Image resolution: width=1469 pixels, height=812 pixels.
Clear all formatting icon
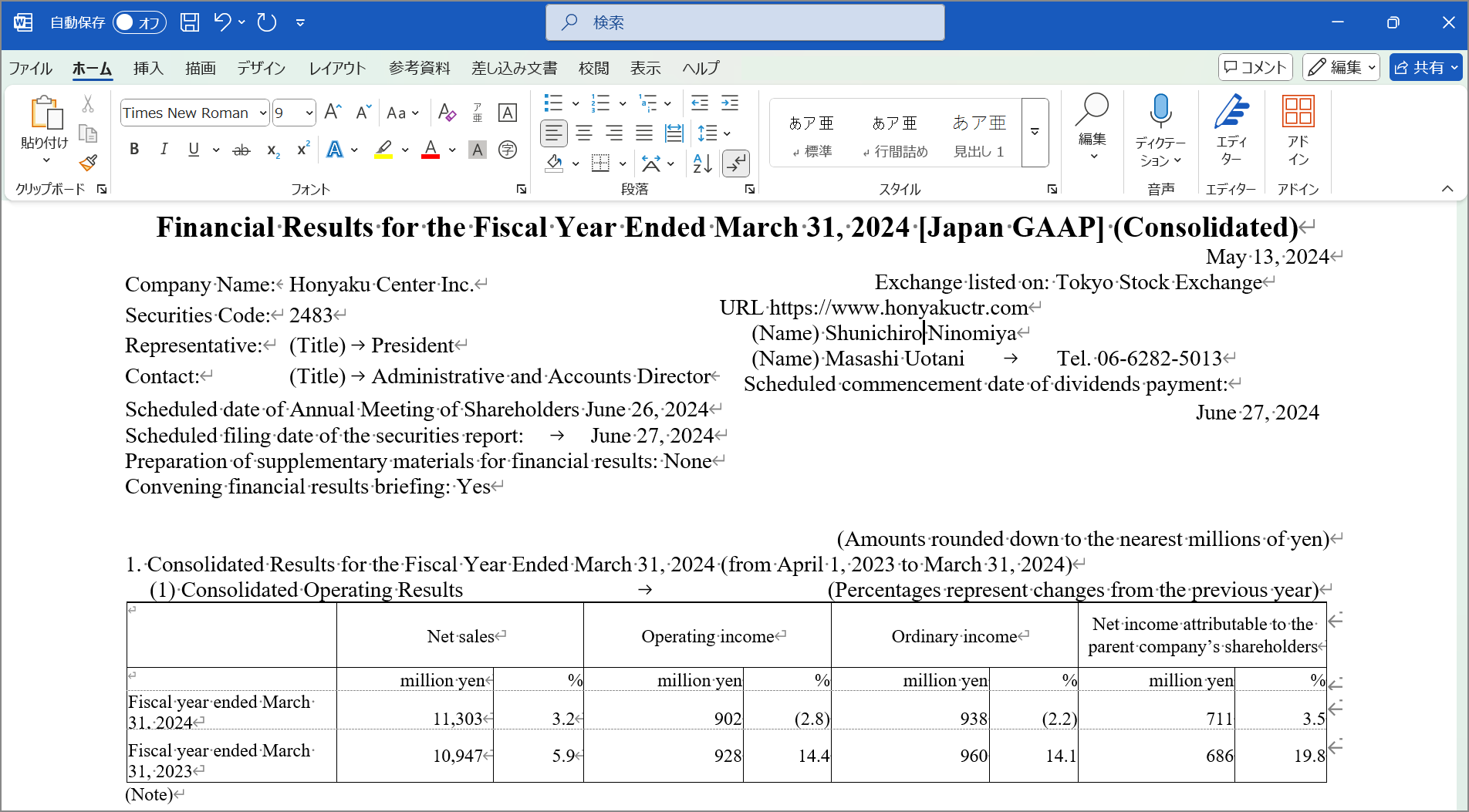[x=447, y=113]
